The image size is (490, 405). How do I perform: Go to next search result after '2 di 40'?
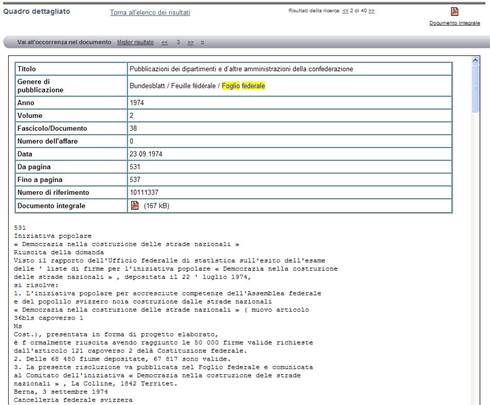tap(371, 11)
